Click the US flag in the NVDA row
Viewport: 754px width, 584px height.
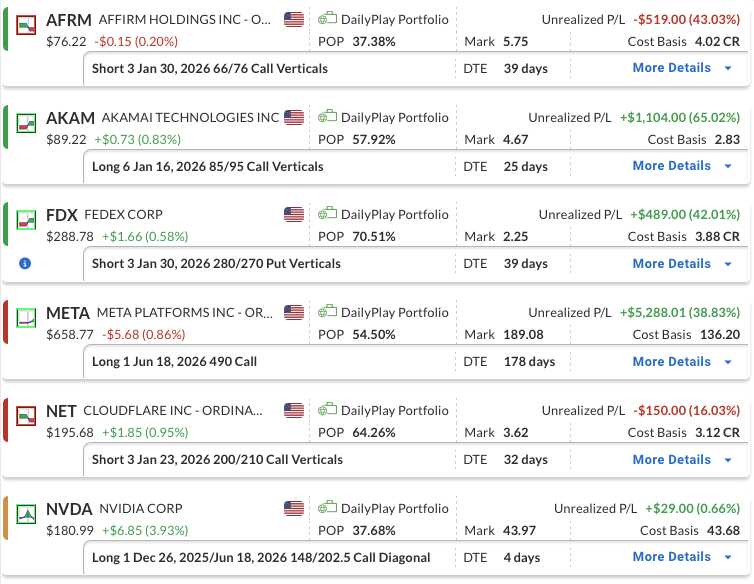point(293,509)
